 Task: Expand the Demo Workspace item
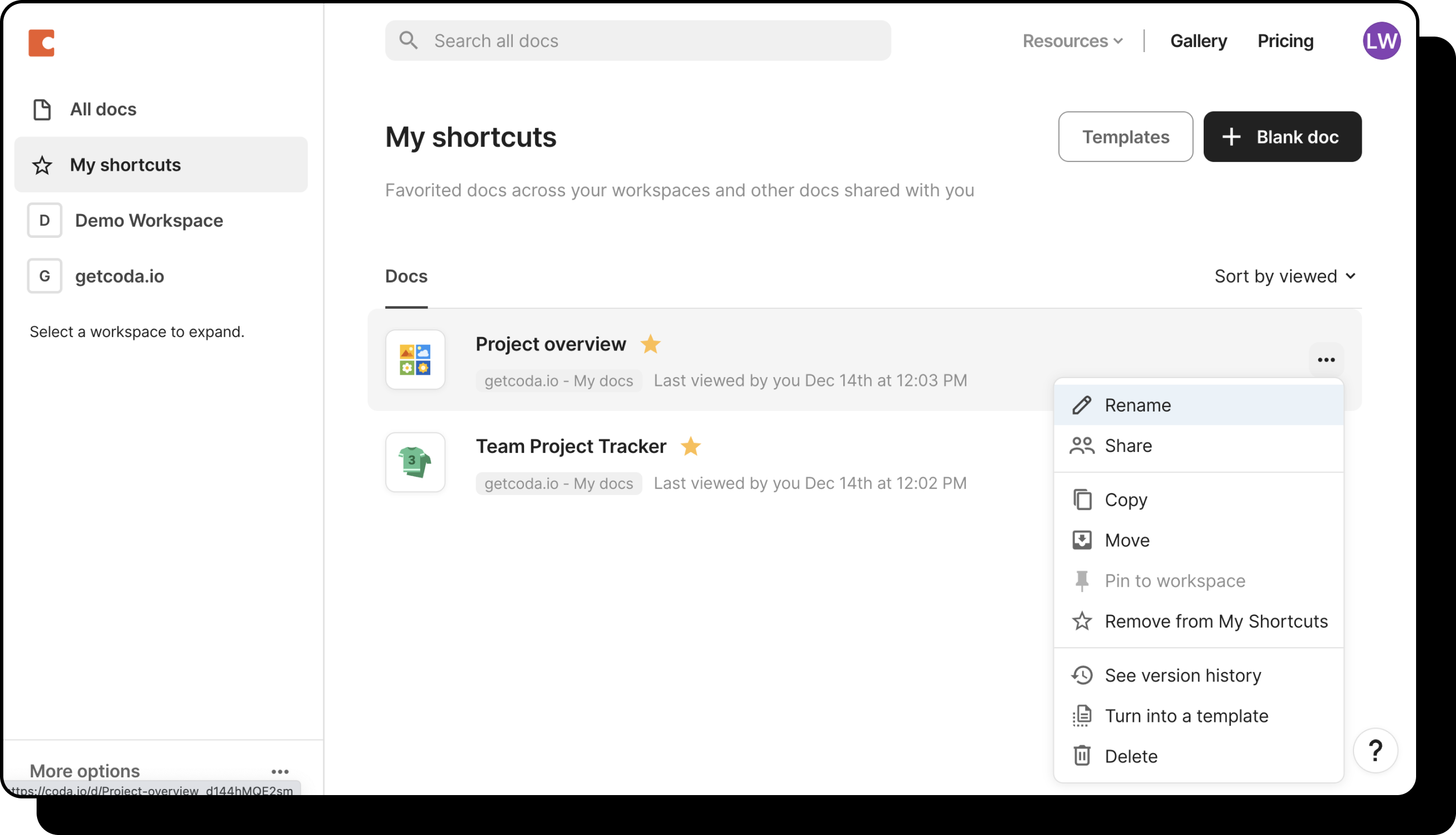(149, 220)
